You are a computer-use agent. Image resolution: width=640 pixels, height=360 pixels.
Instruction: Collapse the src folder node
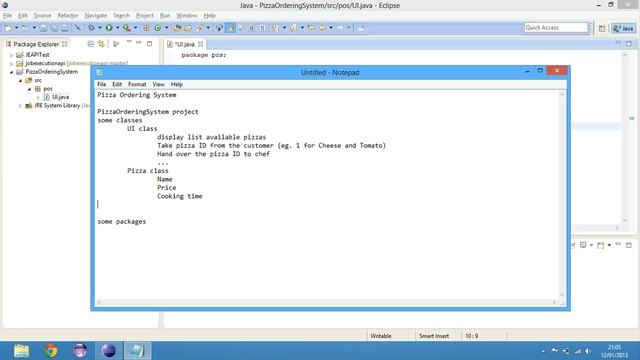(20, 80)
